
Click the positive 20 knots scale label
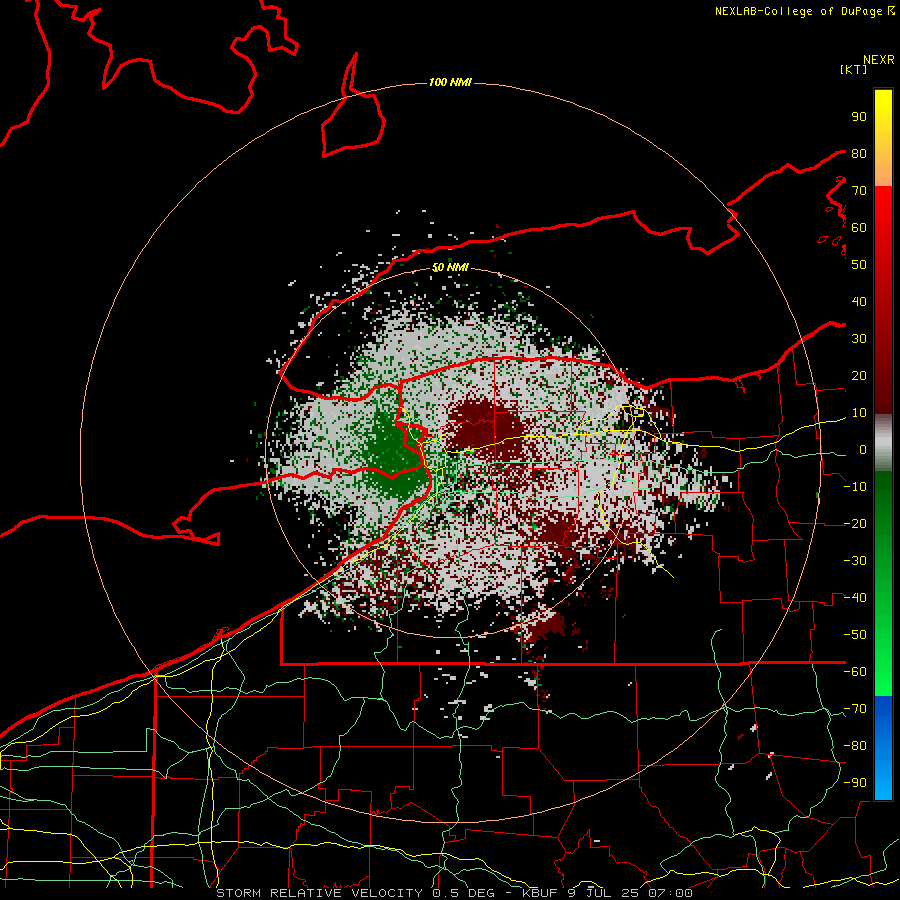coord(859,375)
